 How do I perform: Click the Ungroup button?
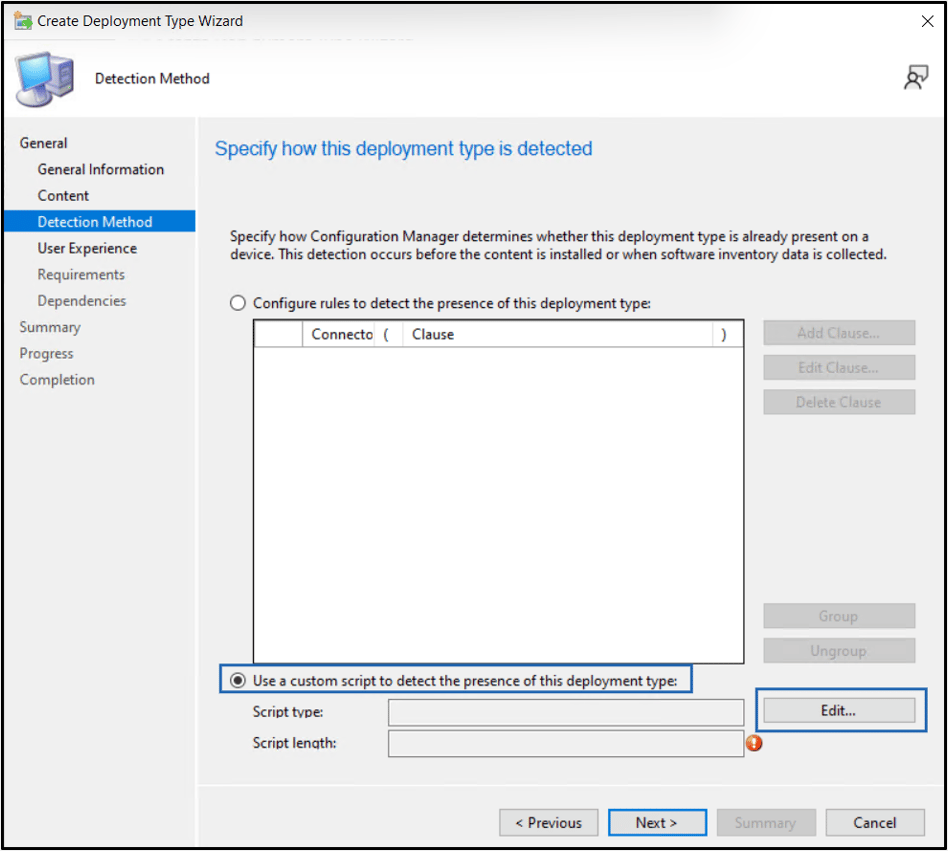pyautogui.click(x=839, y=651)
